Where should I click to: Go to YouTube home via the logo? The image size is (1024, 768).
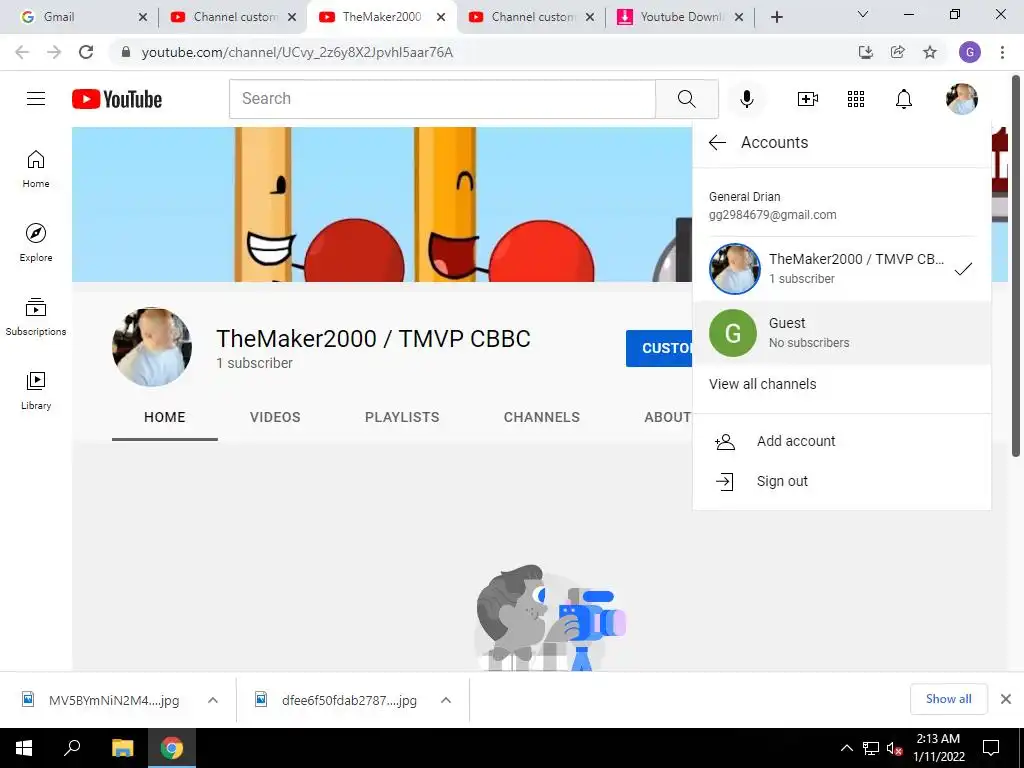pyautogui.click(x=117, y=99)
